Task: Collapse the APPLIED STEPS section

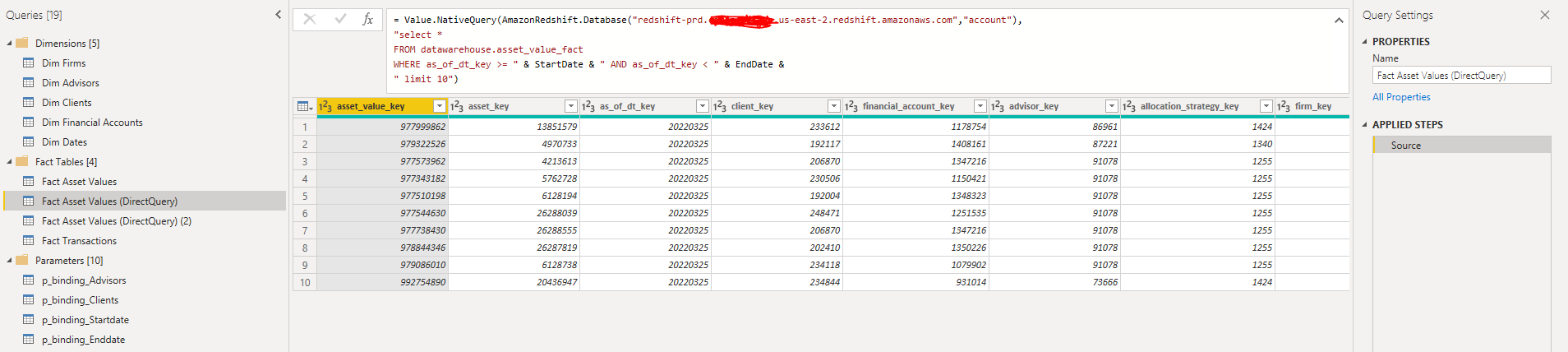Action: tap(1365, 124)
